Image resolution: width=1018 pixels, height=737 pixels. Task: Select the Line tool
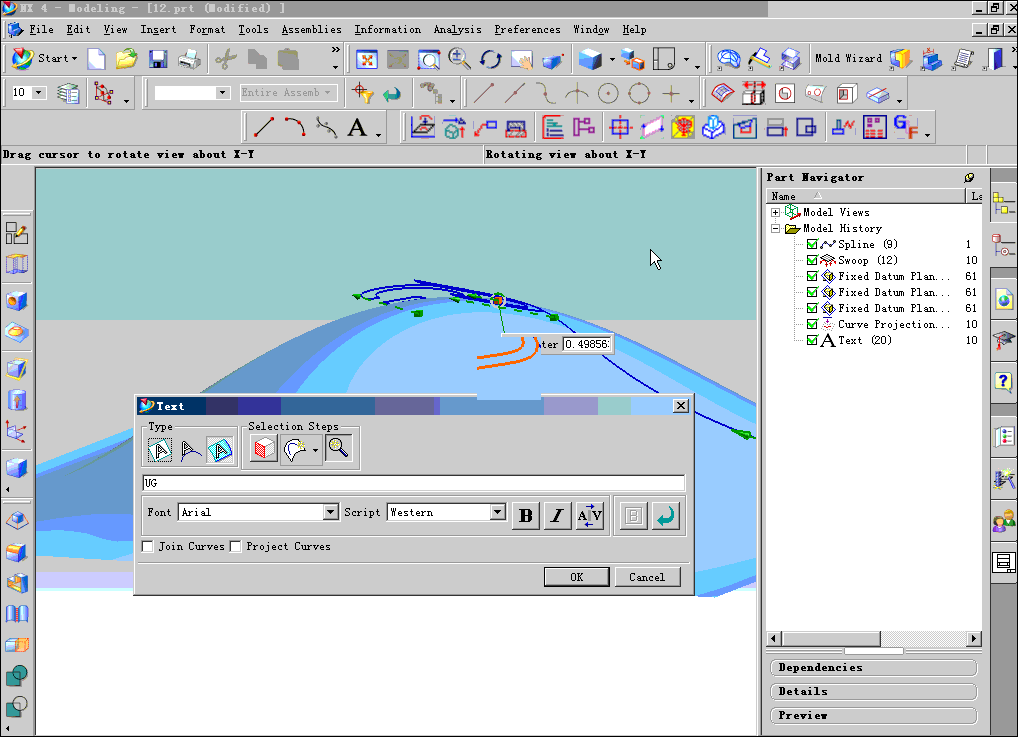pos(263,127)
